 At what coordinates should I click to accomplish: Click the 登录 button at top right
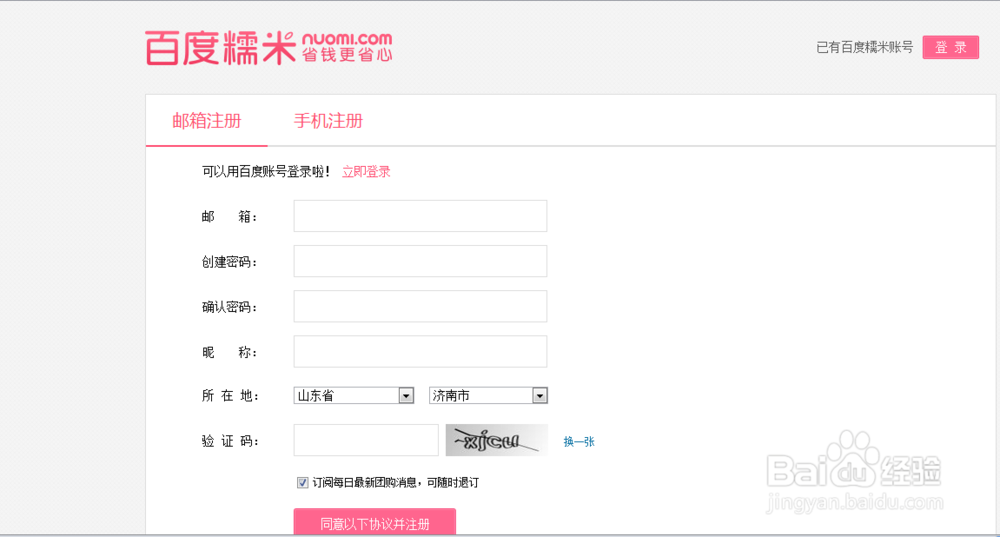point(950,47)
